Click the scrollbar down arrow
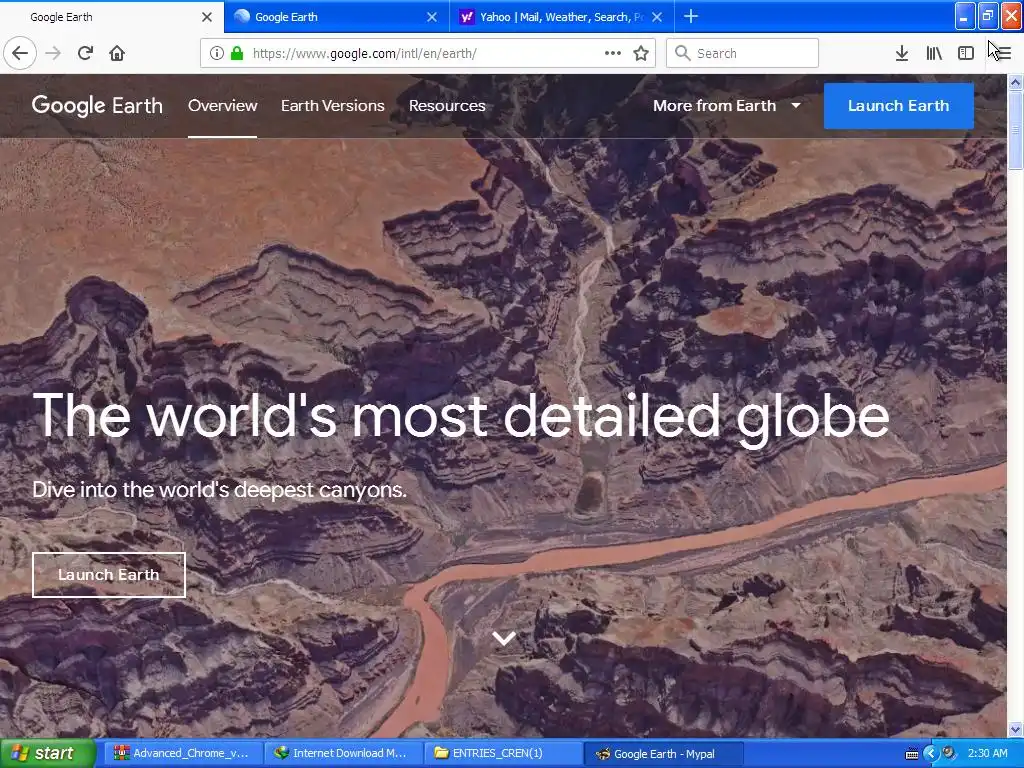 tap(1016, 729)
